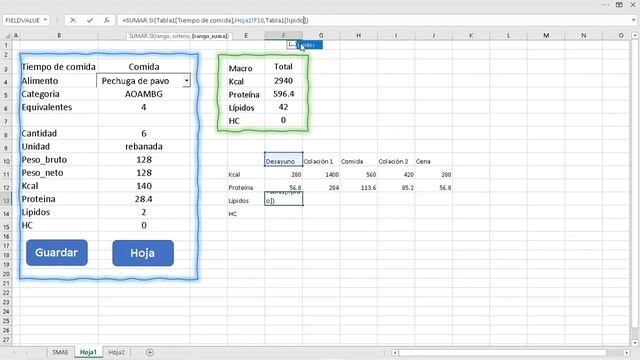Click the Guardar button
This screenshot has width=640, height=360.
(x=57, y=253)
